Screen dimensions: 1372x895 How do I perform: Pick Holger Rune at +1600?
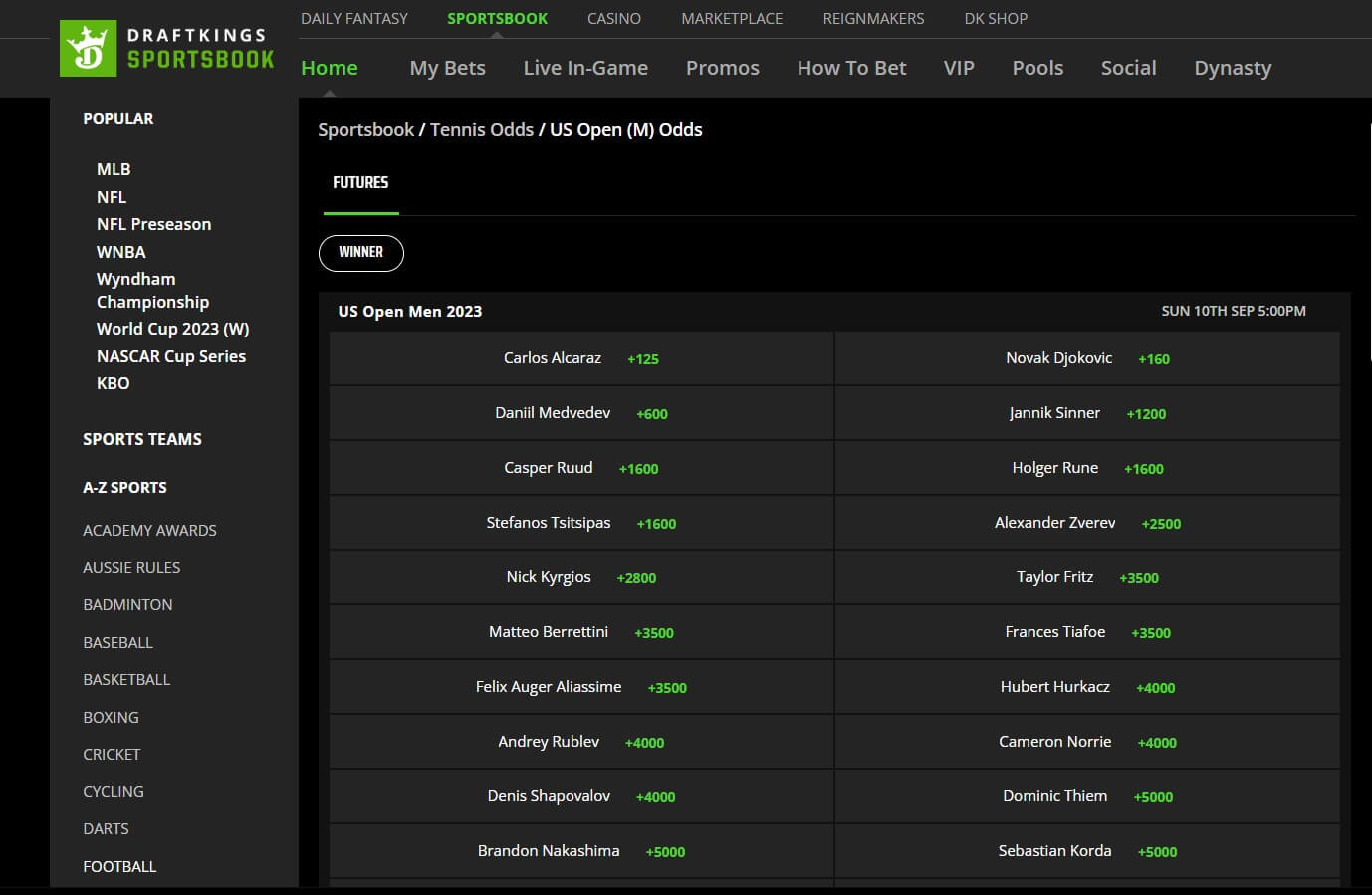(1087, 468)
